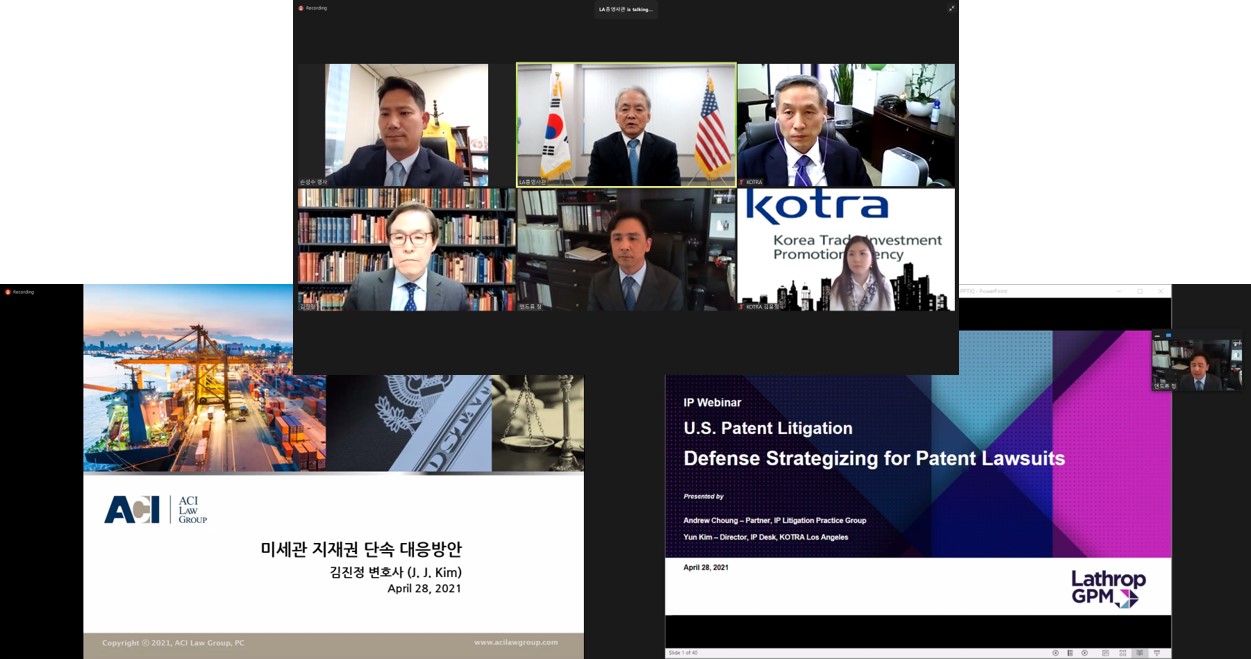Click the ACI Law Group logo on the slide
Viewport: 1251px width, 659px height.
pos(156,509)
